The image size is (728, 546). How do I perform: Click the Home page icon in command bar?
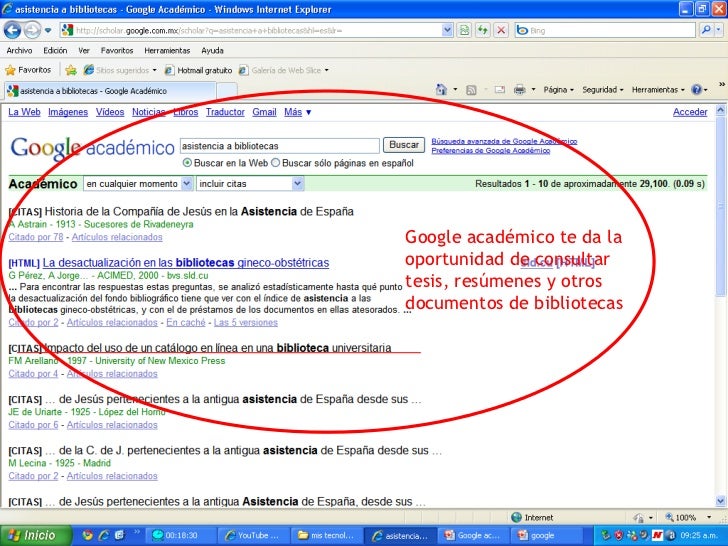pyautogui.click(x=442, y=90)
